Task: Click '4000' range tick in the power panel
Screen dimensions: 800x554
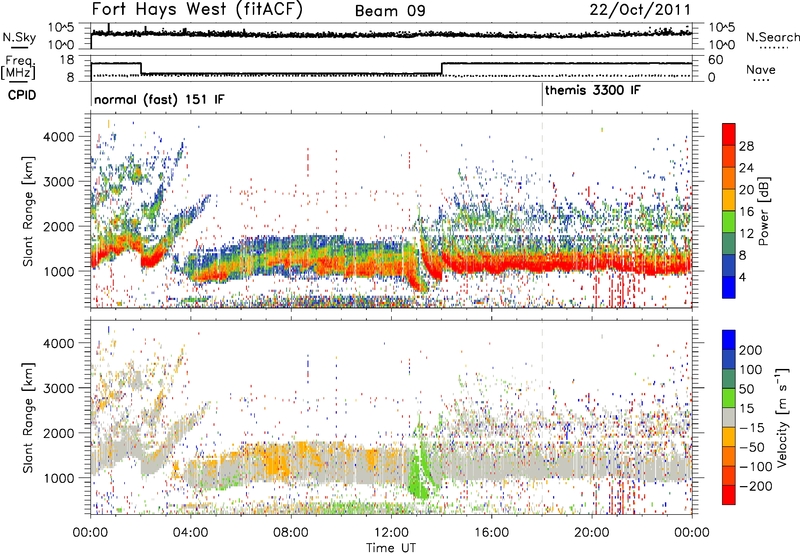Action: point(58,137)
